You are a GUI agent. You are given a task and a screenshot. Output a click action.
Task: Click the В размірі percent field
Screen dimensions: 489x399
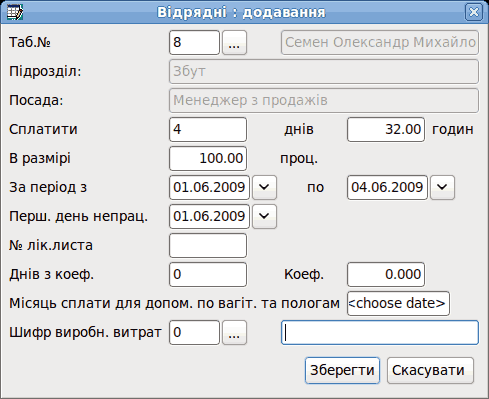[208, 158]
